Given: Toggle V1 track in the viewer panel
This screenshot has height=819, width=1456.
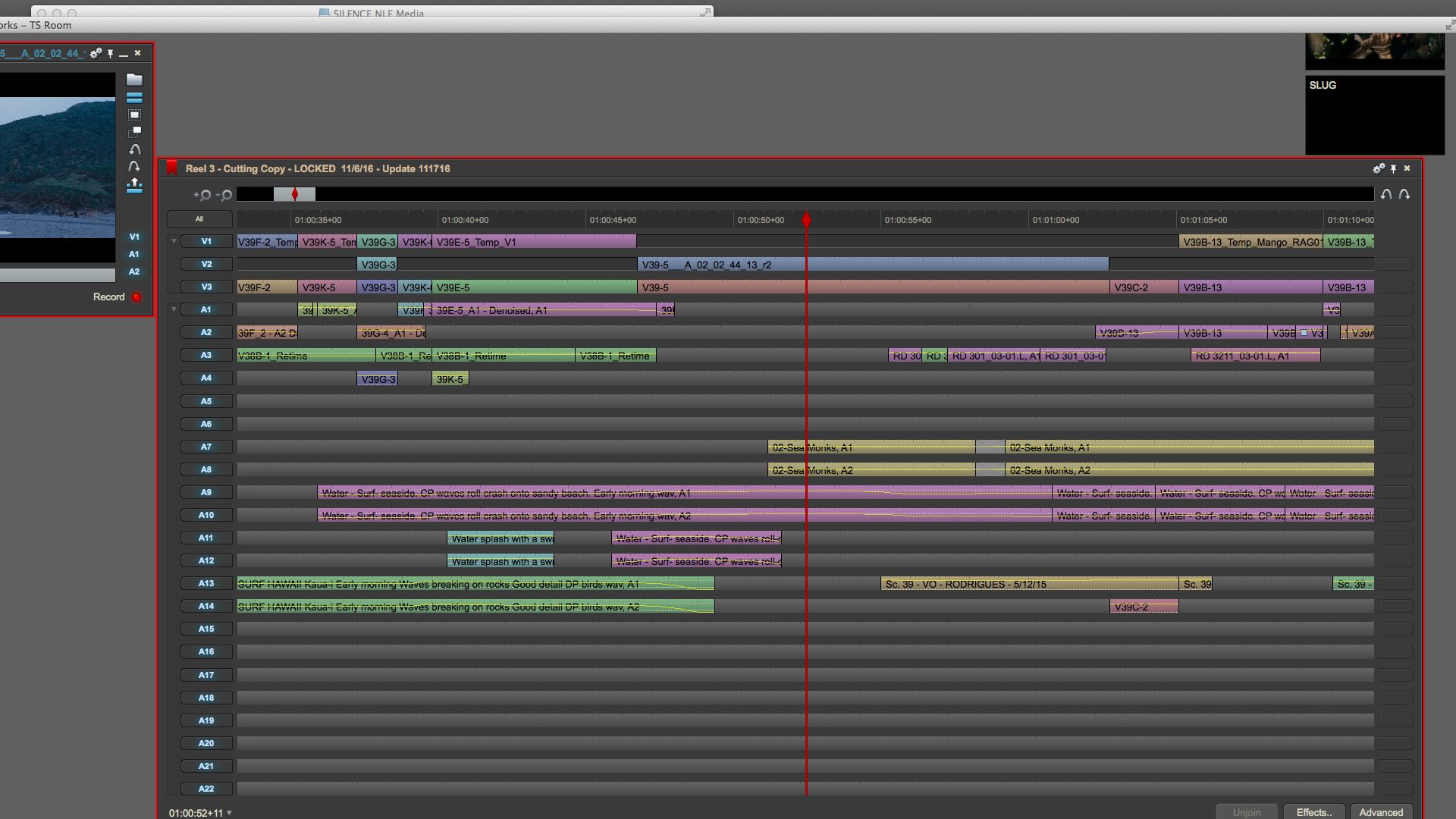Looking at the screenshot, I should 134,237.
